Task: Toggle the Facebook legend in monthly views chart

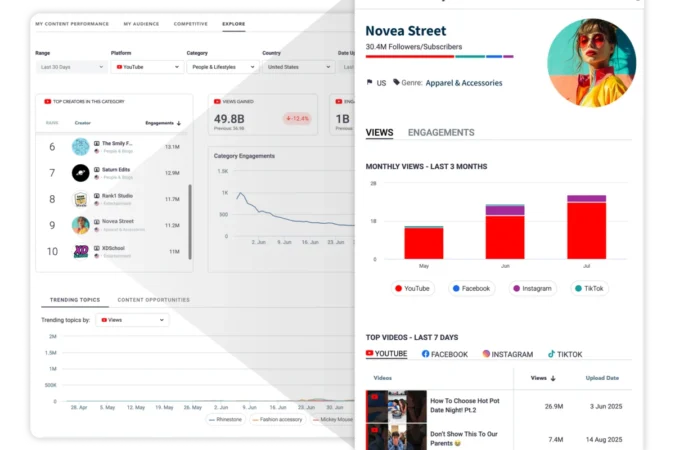Action: pyautogui.click(x=471, y=289)
